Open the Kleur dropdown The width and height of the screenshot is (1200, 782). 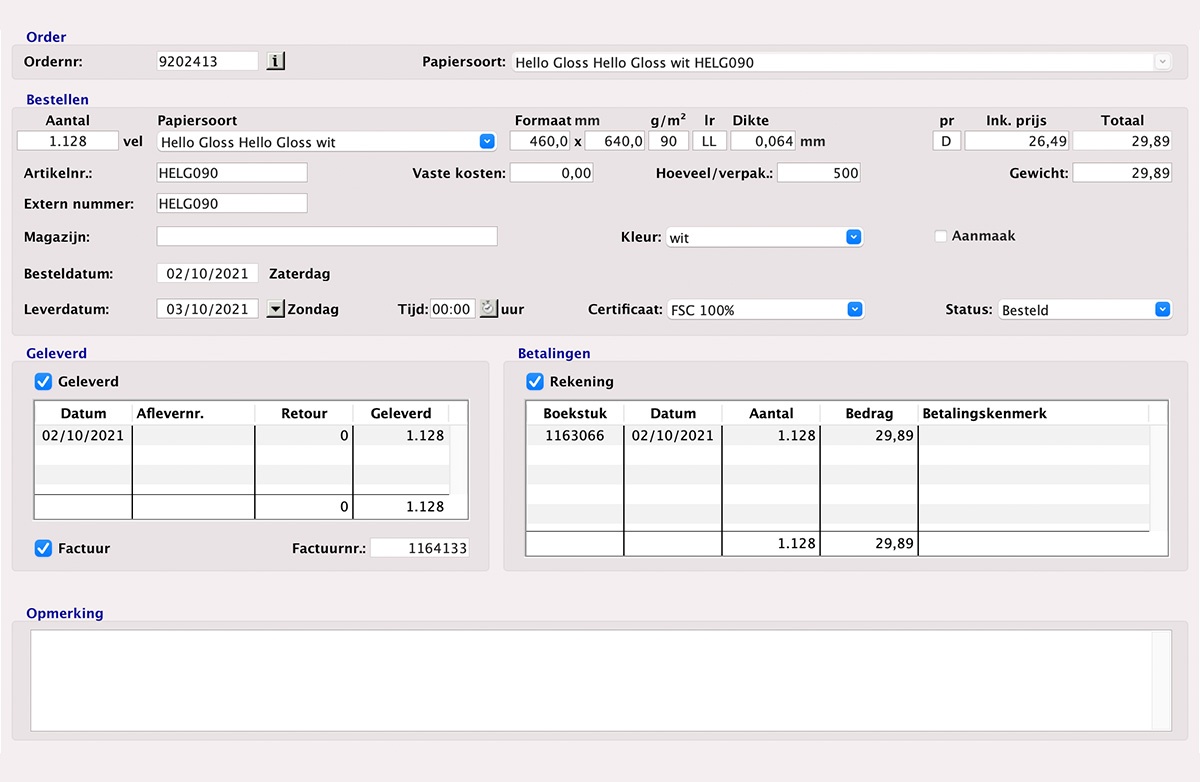click(x=765, y=238)
